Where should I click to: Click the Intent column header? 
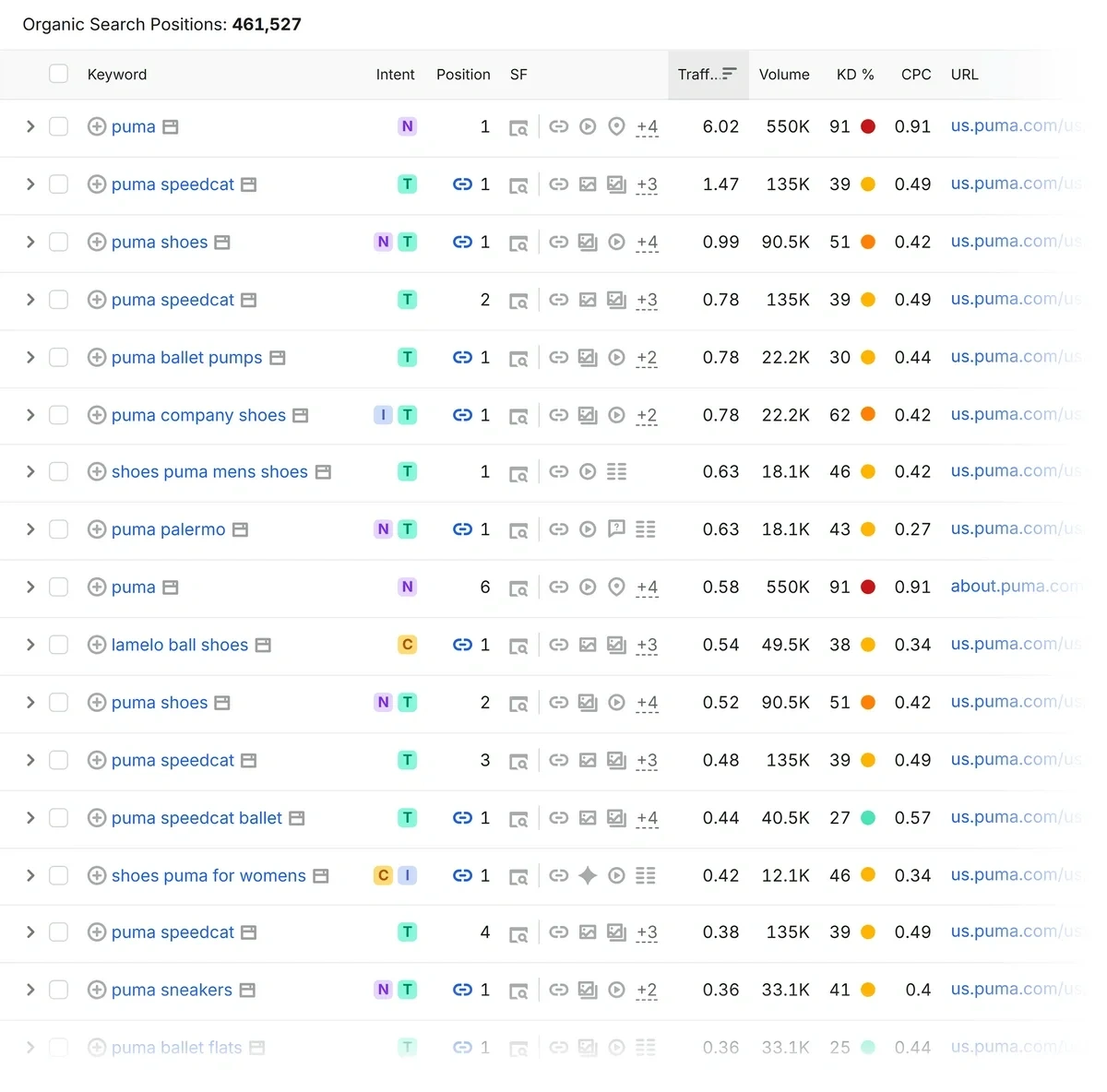point(395,75)
